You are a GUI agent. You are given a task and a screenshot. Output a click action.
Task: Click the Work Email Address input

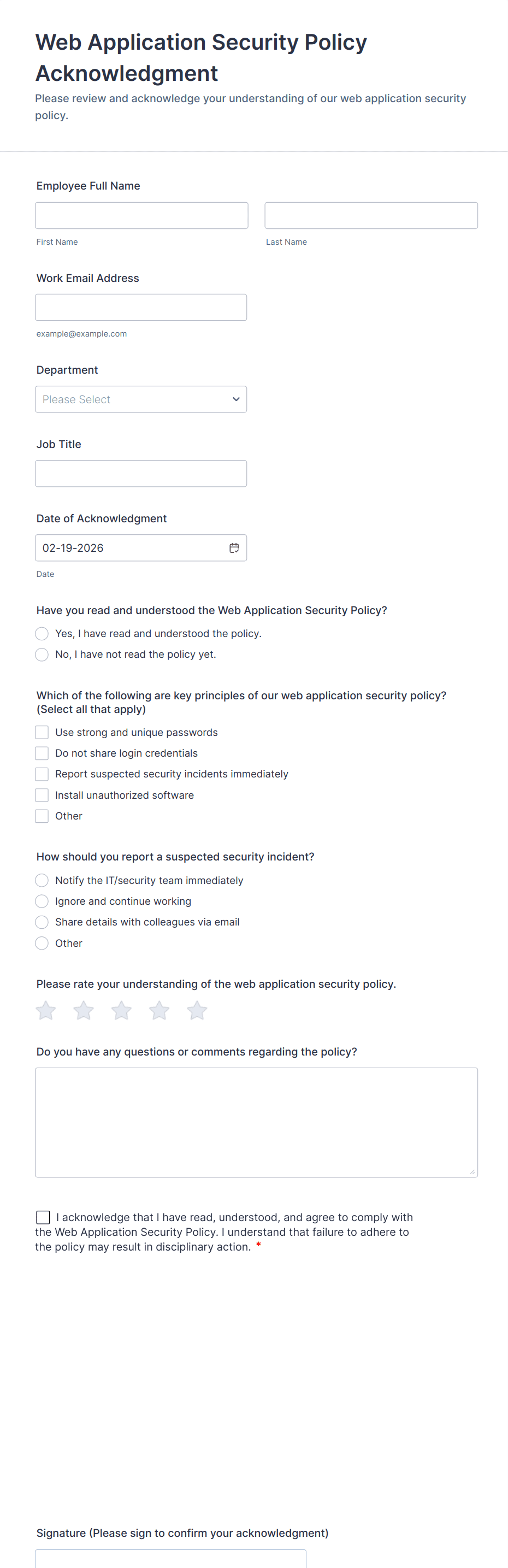(x=140, y=308)
